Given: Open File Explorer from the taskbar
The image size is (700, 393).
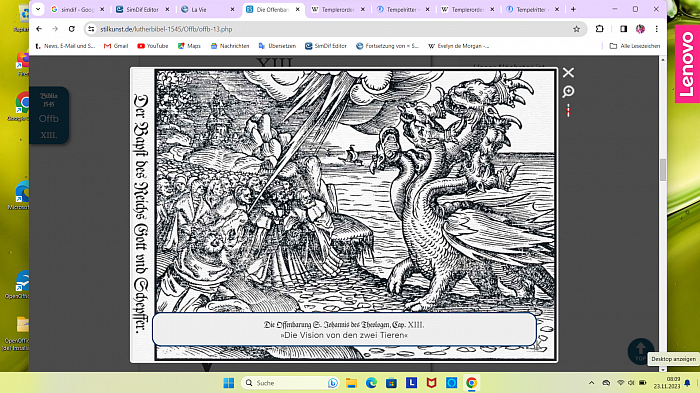Looking at the screenshot, I should coord(351,383).
